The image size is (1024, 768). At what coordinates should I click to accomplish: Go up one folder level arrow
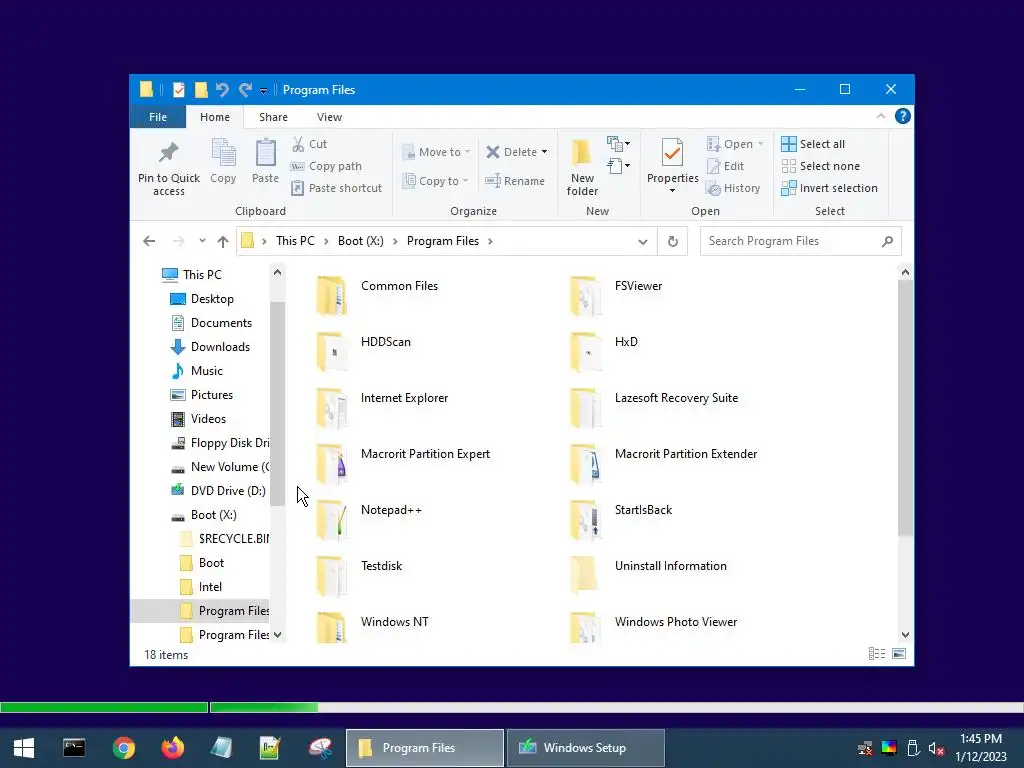223,242
